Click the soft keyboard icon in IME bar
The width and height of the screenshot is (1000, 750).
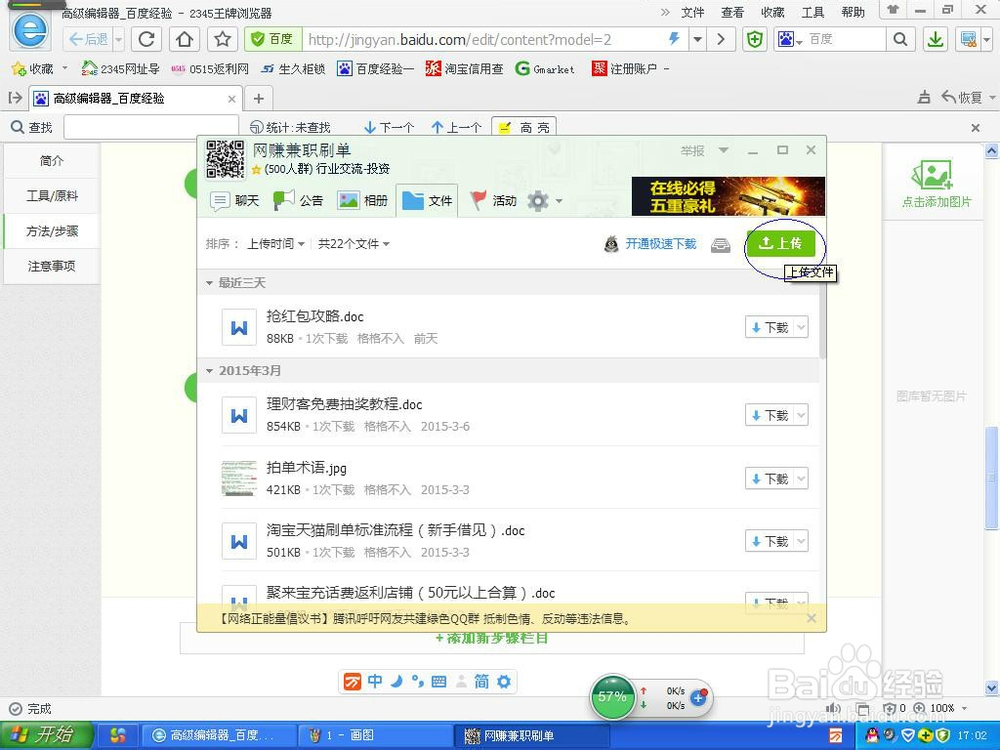click(x=439, y=682)
